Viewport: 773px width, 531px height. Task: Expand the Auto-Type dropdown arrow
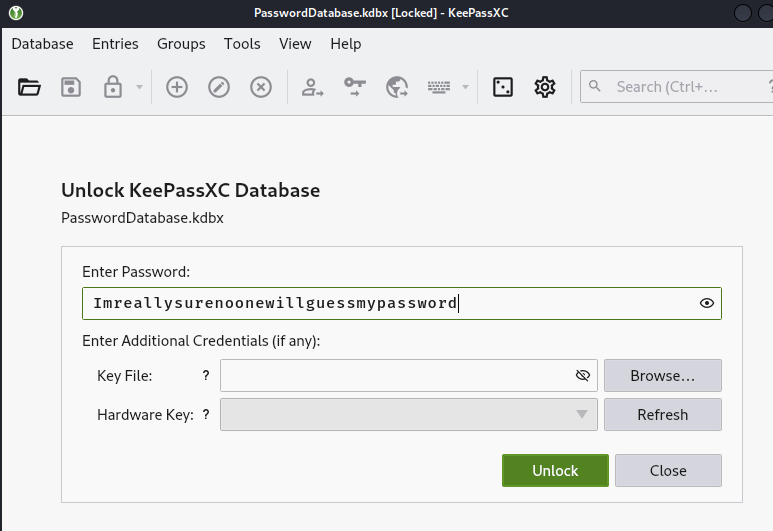click(x=465, y=87)
